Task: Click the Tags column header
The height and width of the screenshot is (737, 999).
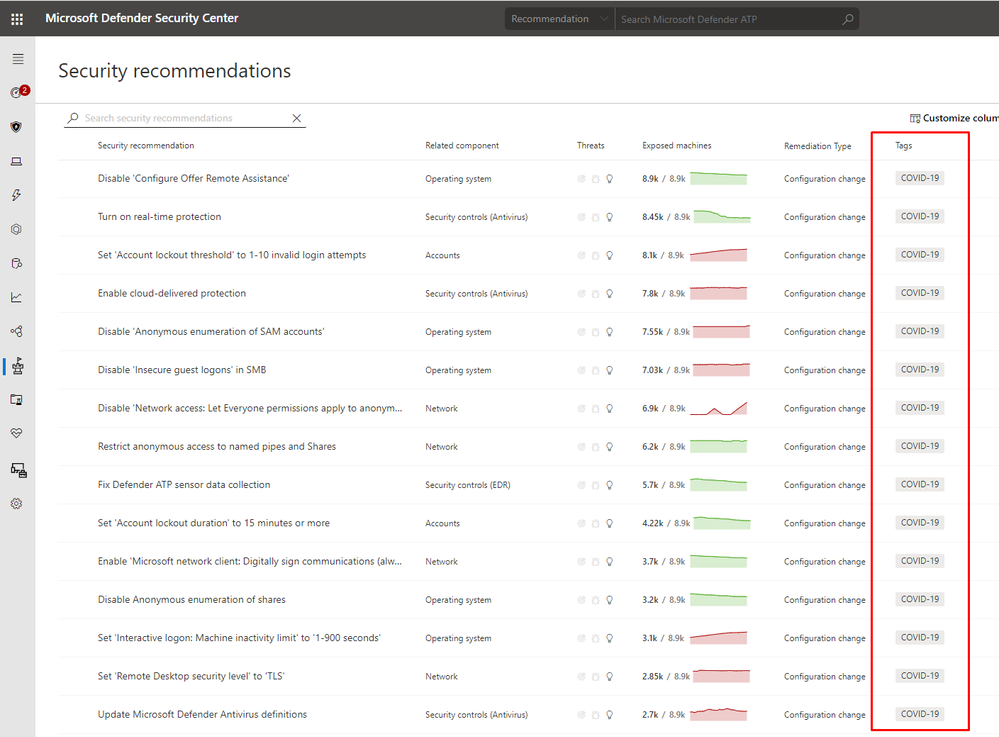Action: [903, 145]
